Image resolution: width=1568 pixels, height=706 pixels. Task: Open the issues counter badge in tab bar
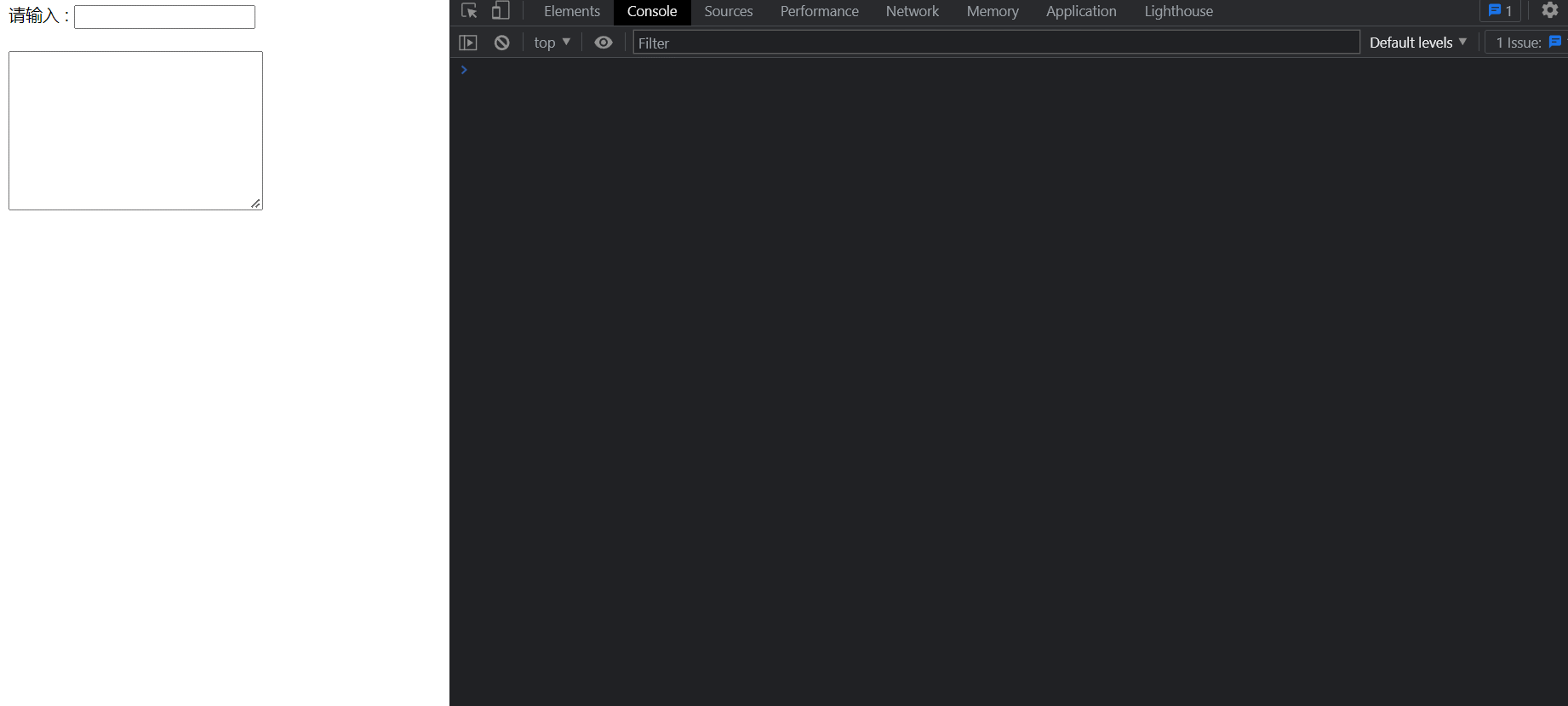[x=1500, y=11]
